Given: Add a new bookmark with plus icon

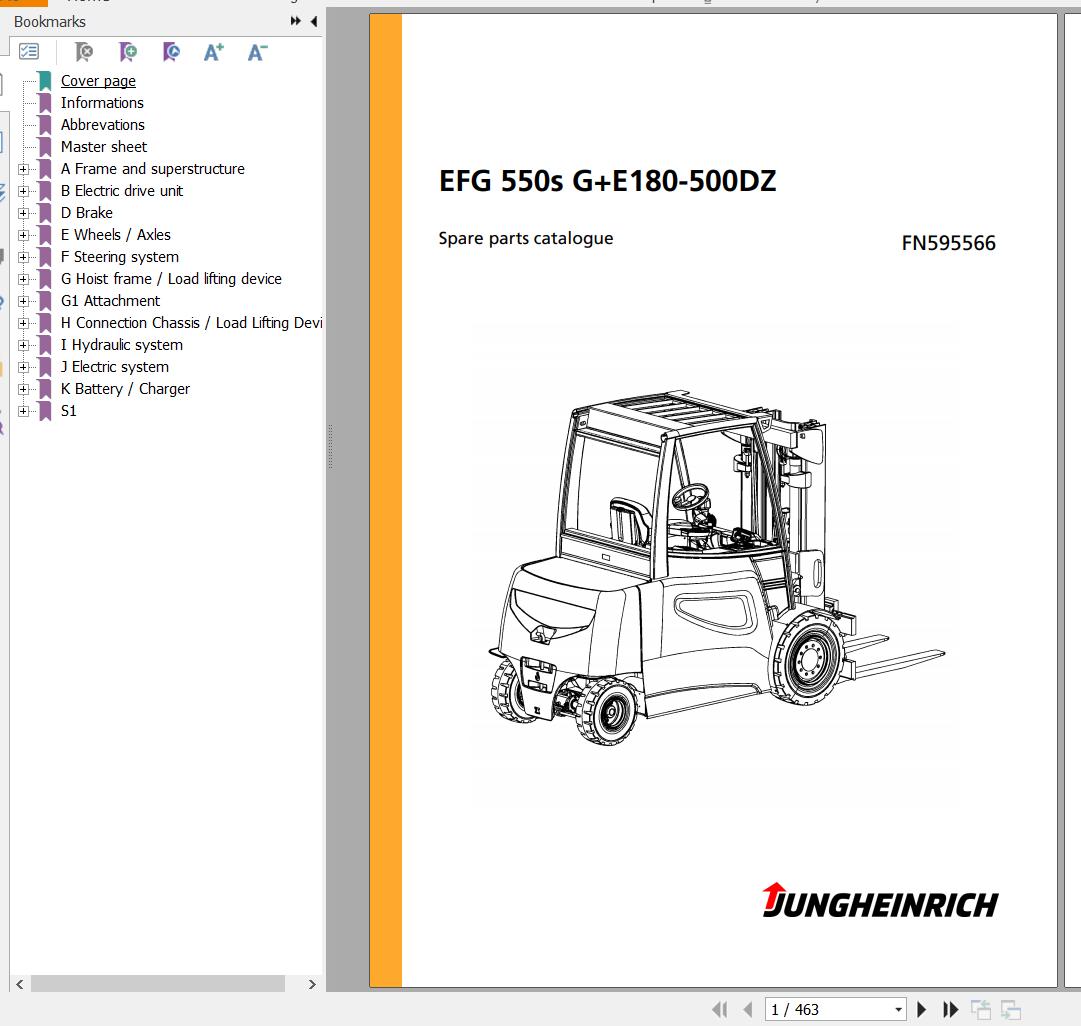Looking at the screenshot, I should 128,52.
